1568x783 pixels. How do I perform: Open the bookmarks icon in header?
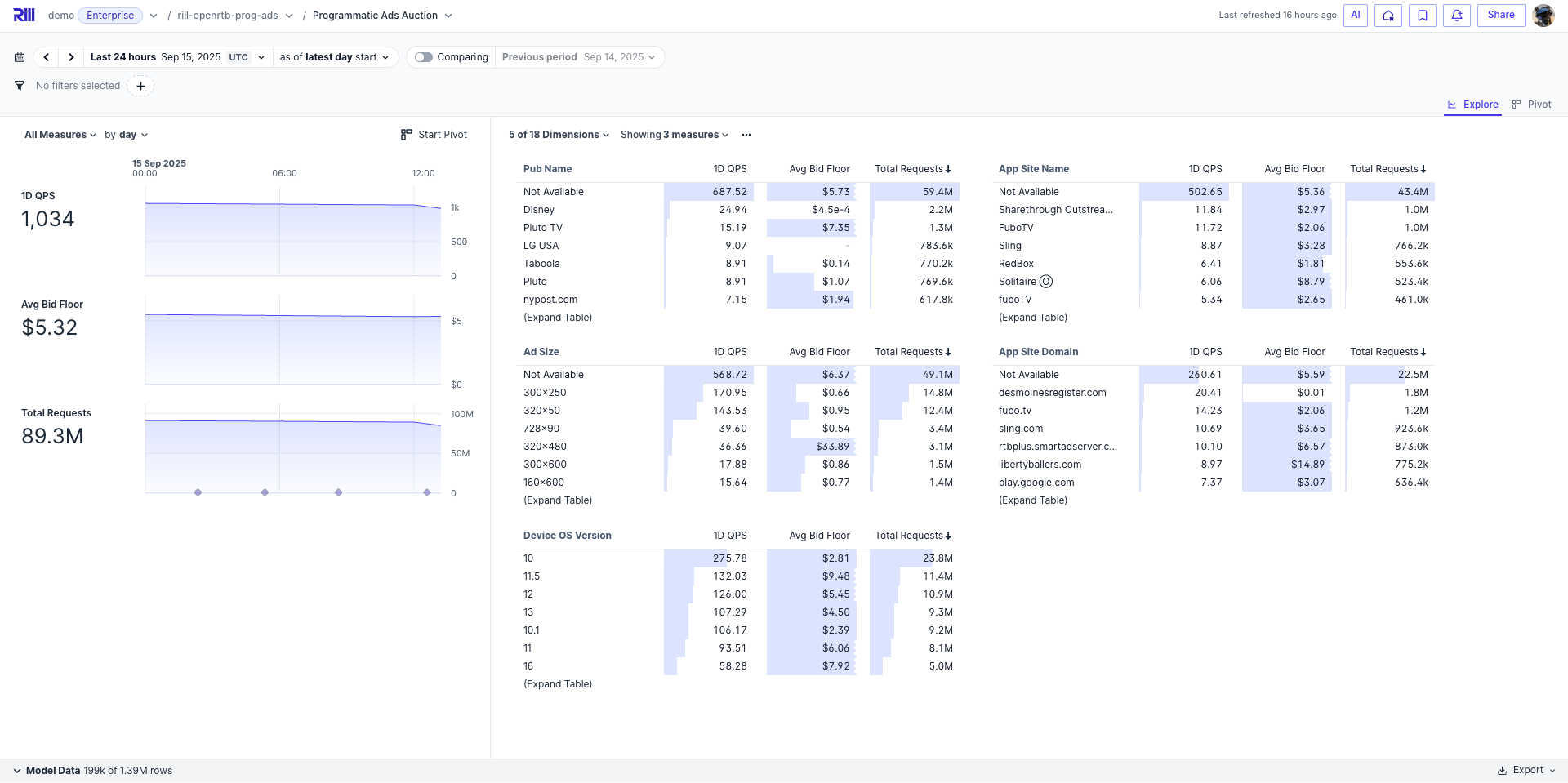(1422, 16)
